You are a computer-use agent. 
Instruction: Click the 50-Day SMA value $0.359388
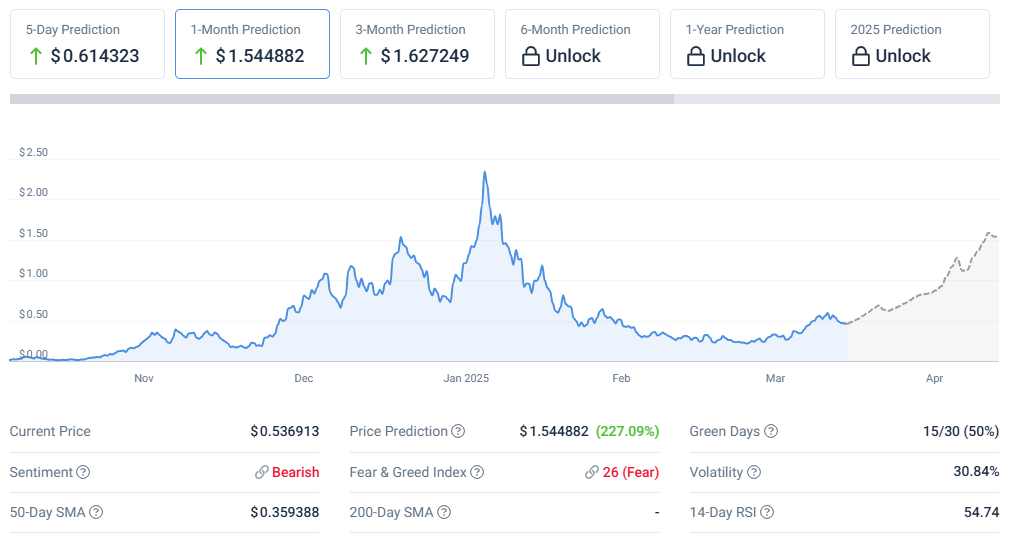tap(285, 512)
